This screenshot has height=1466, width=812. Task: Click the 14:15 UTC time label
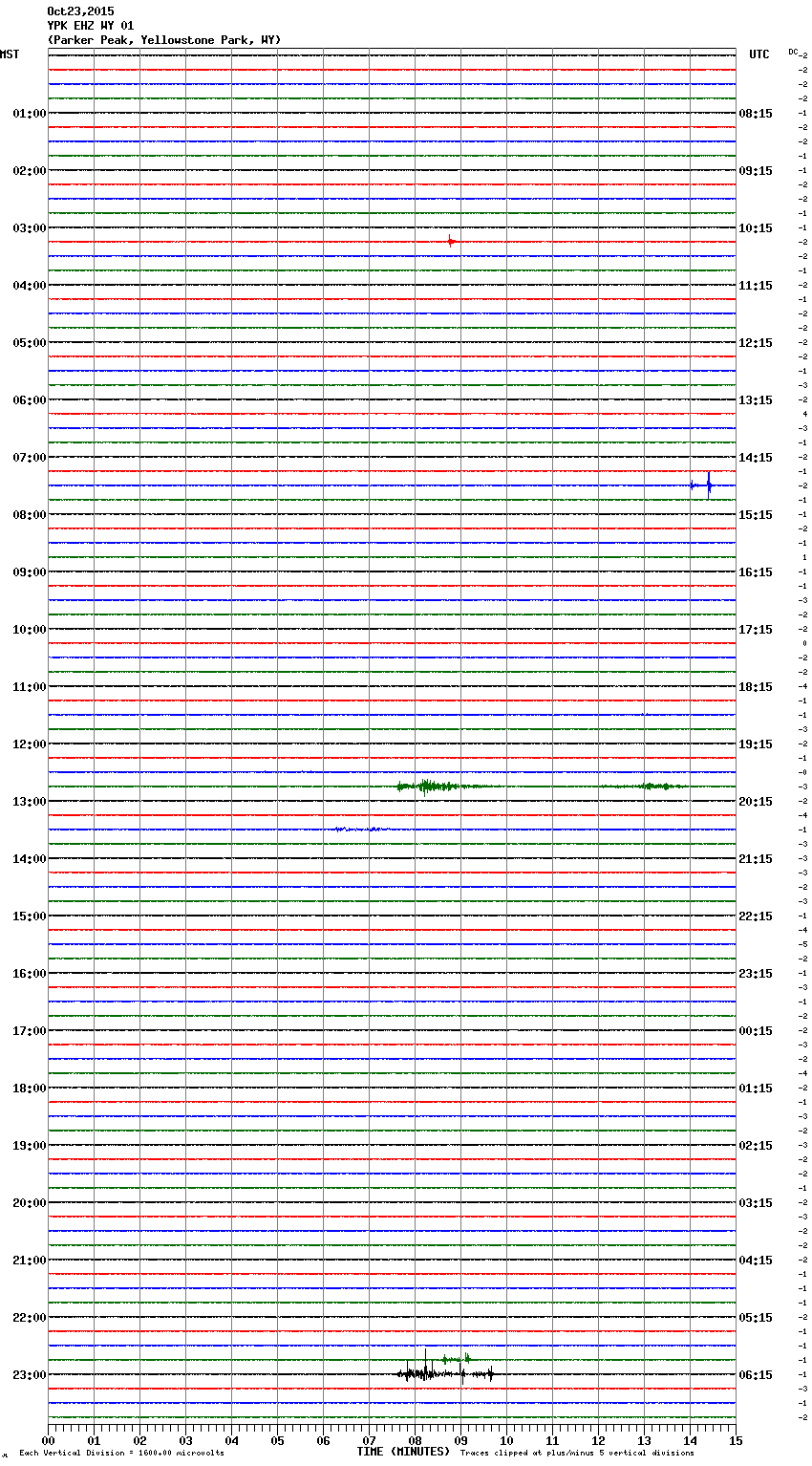tap(756, 458)
